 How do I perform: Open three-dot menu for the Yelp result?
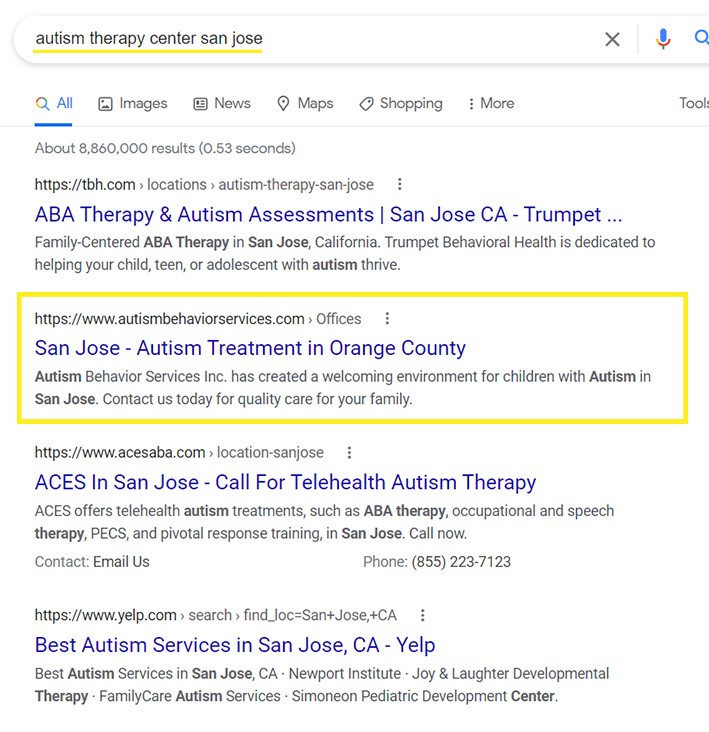pyautogui.click(x=422, y=615)
